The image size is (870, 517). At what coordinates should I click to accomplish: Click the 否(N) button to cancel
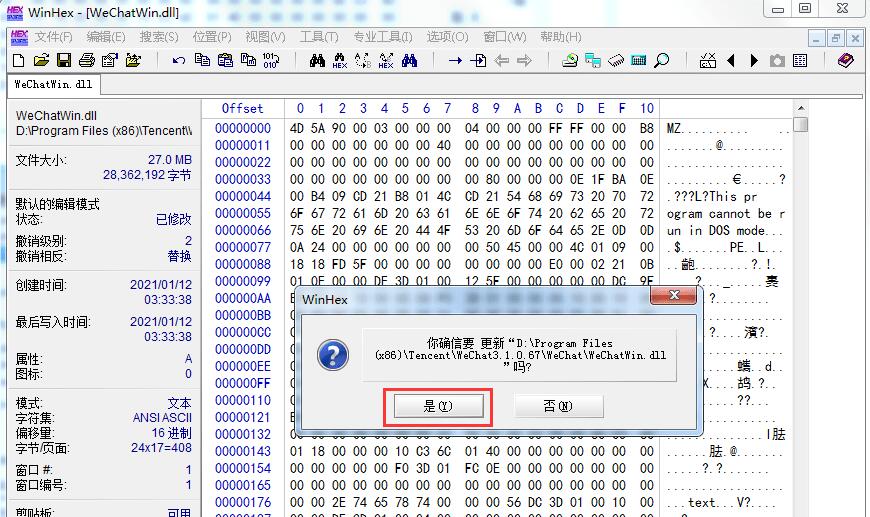(x=558, y=406)
